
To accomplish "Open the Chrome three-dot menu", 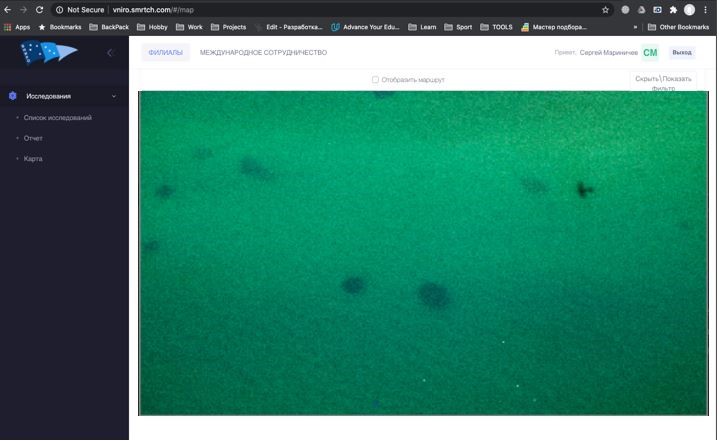I will (x=705, y=10).
